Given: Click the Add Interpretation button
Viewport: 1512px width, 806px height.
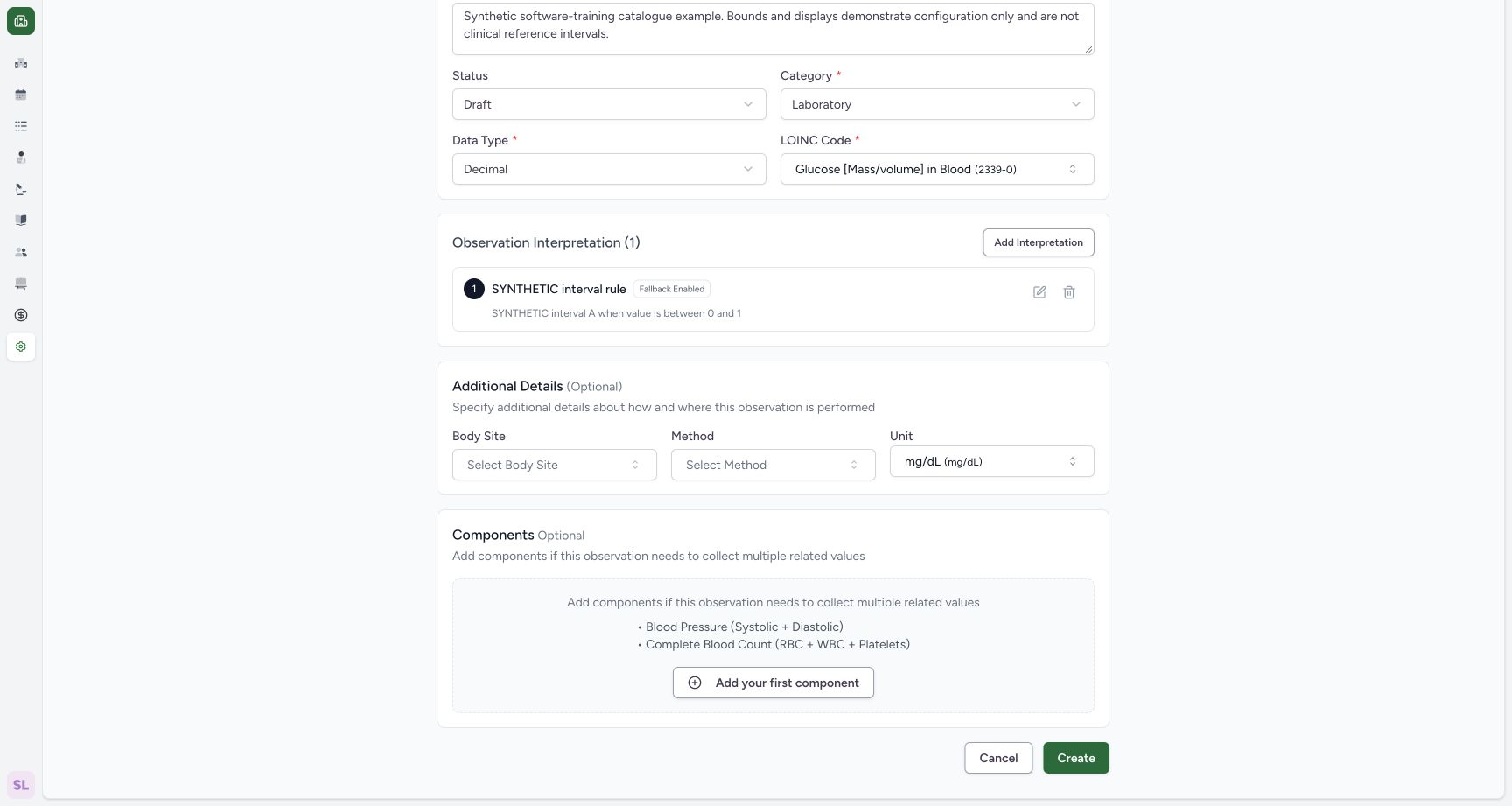Looking at the screenshot, I should tap(1039, 242).
